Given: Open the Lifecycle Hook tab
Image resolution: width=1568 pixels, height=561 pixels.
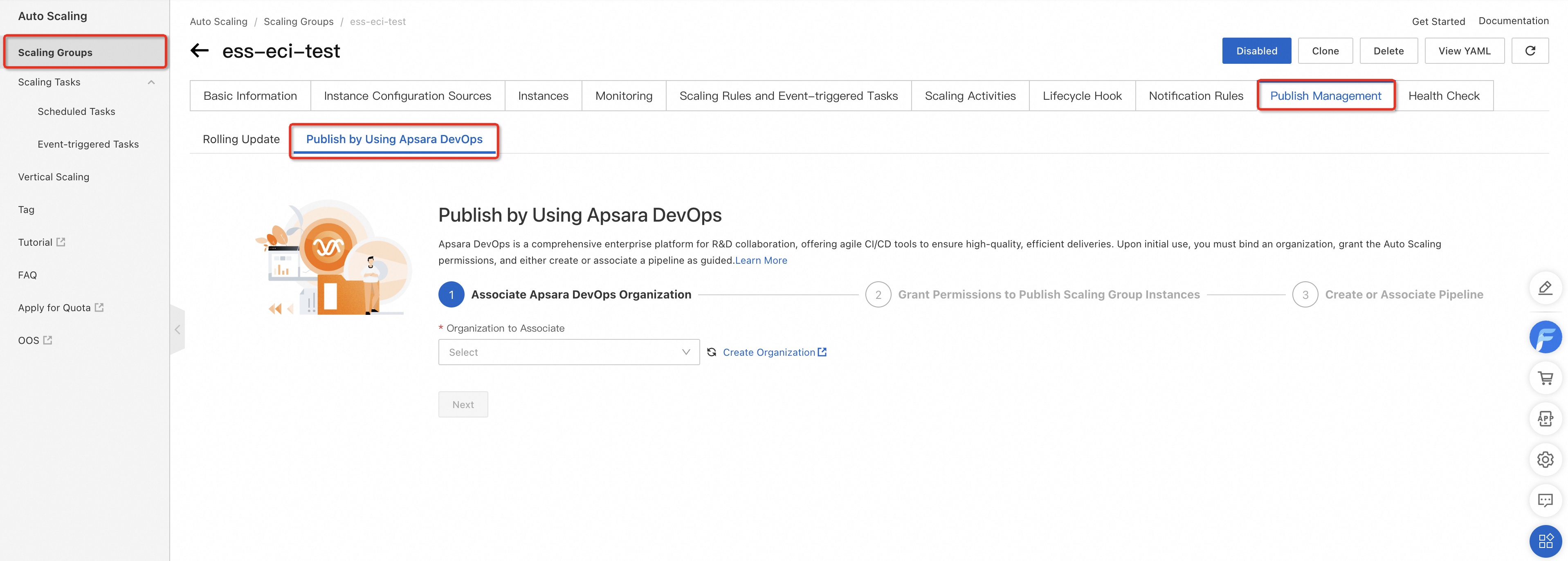Looking at the screenshot, I should pyautogui.click(x=1082, y=96).
